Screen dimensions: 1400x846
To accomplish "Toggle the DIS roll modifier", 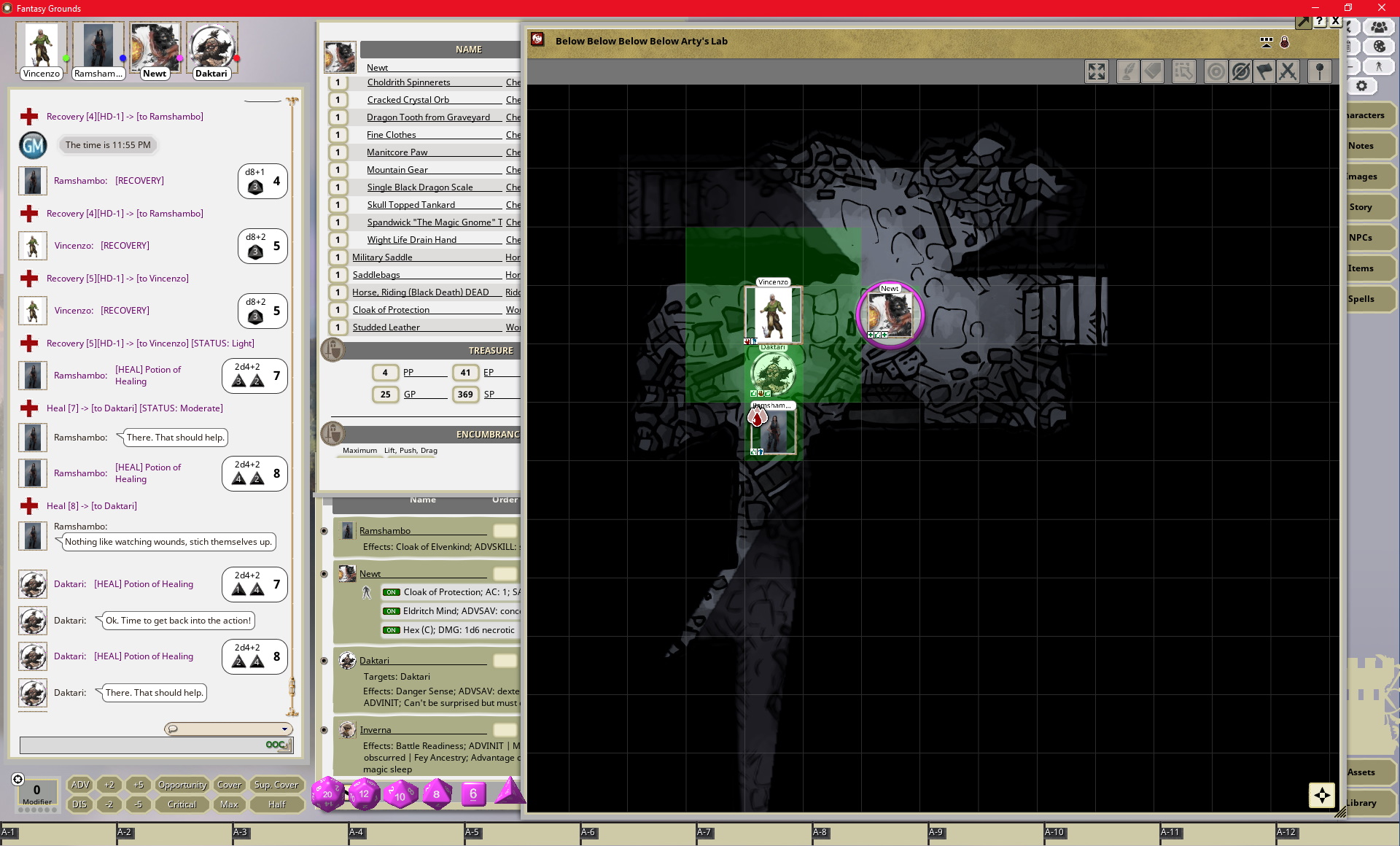I will tap(80, 804).
